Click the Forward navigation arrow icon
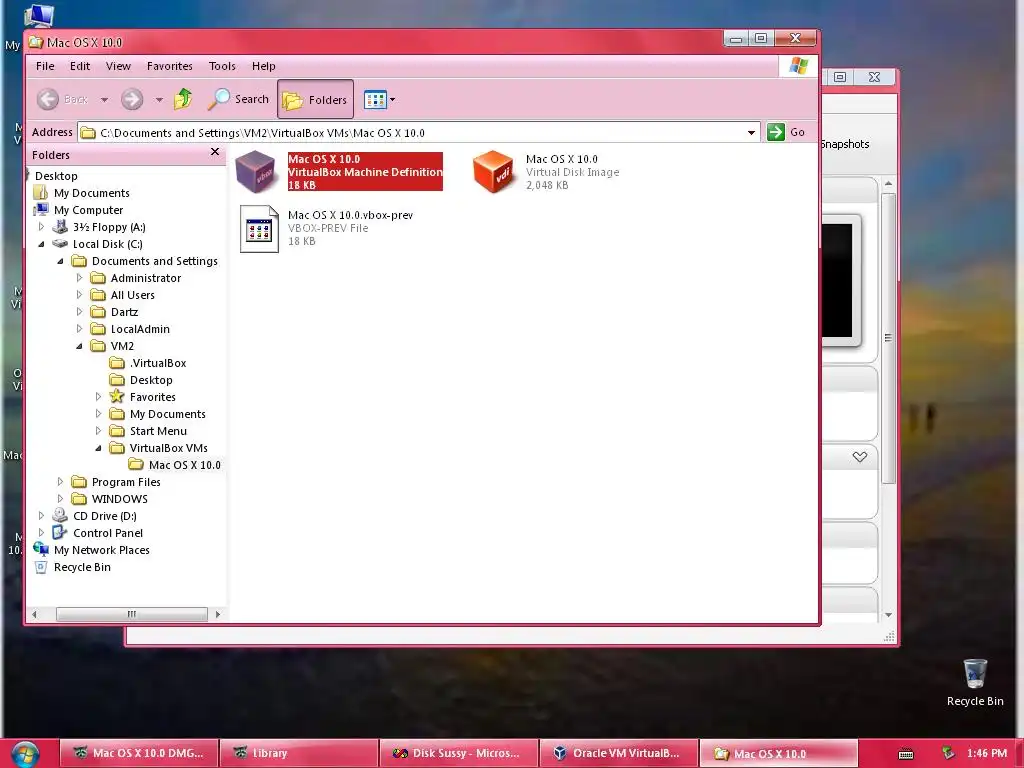Image resolution: width=1024 pixels, height=768 pixels. 132,99
